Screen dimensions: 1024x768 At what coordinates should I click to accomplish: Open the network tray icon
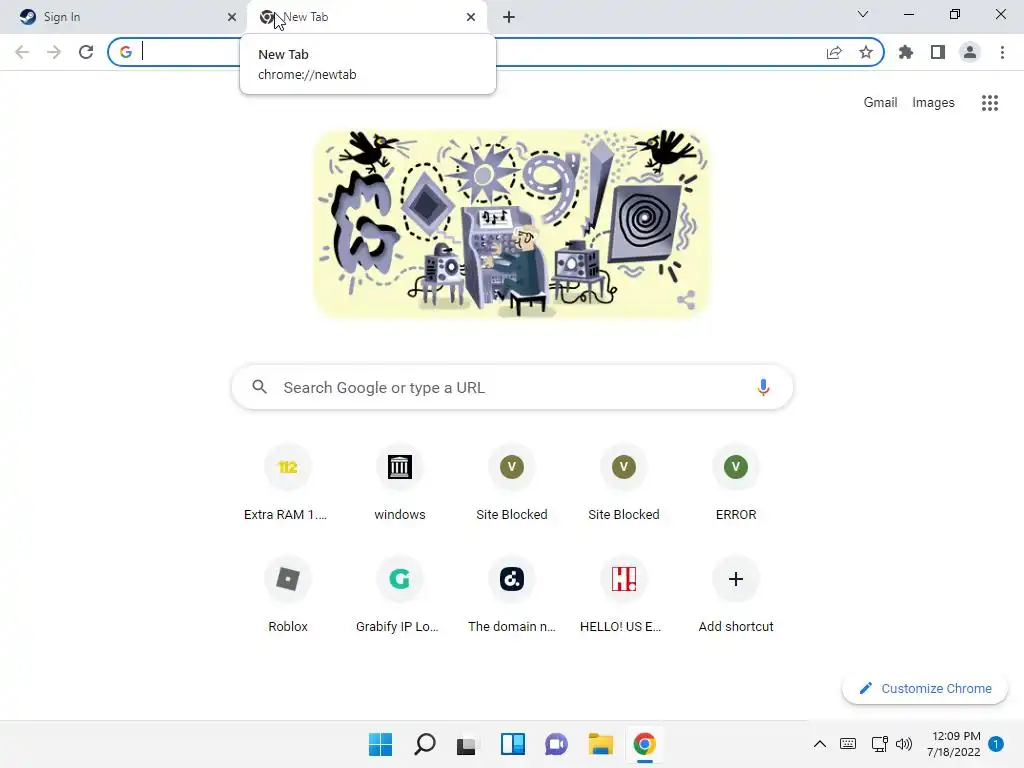coord(879,744)
